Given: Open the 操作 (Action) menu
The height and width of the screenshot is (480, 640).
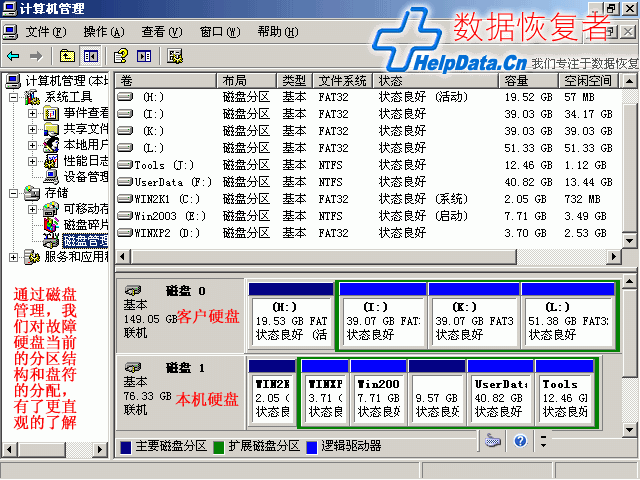Looking at the screenshot, I should (102, 31).
